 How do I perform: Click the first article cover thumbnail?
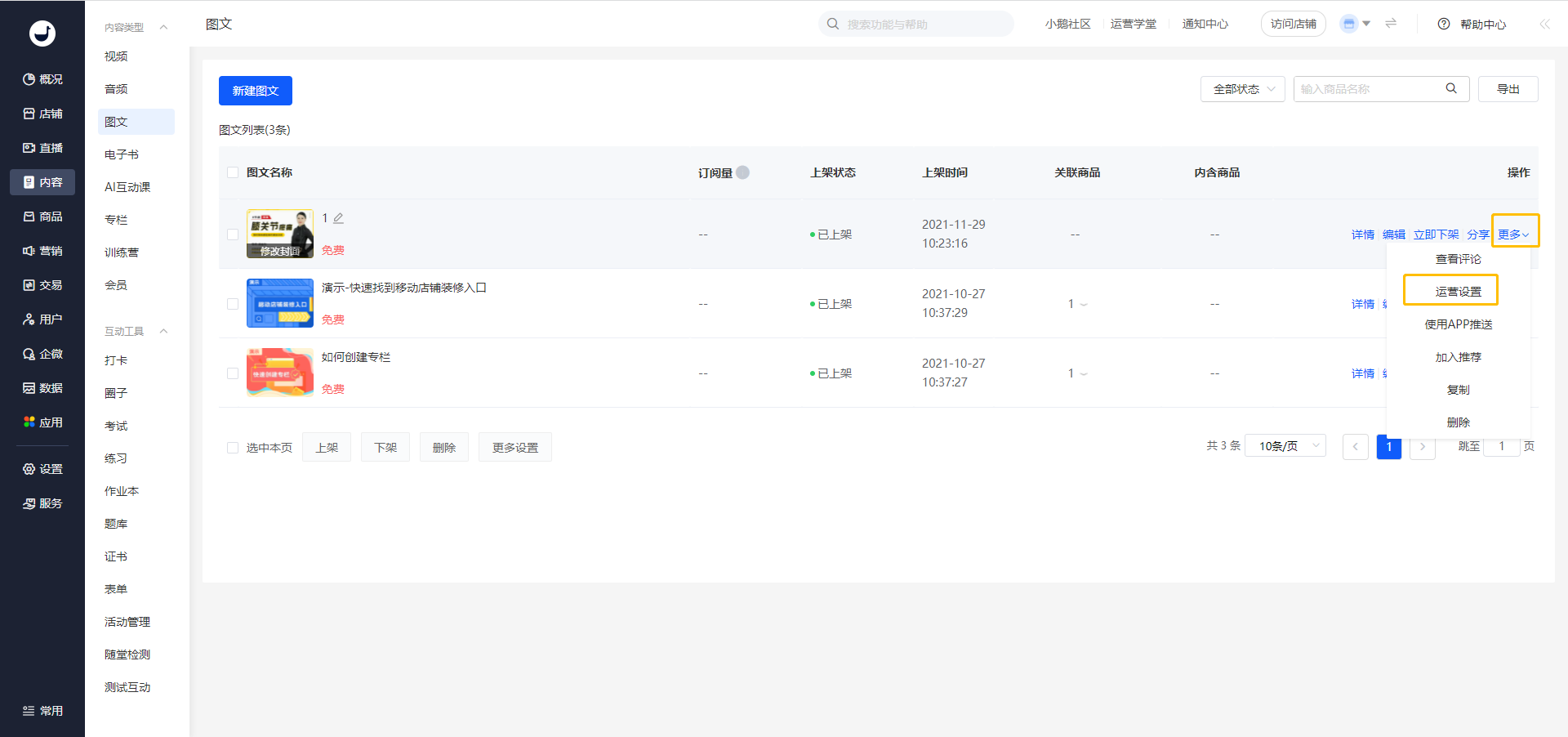tap(279, 234)
